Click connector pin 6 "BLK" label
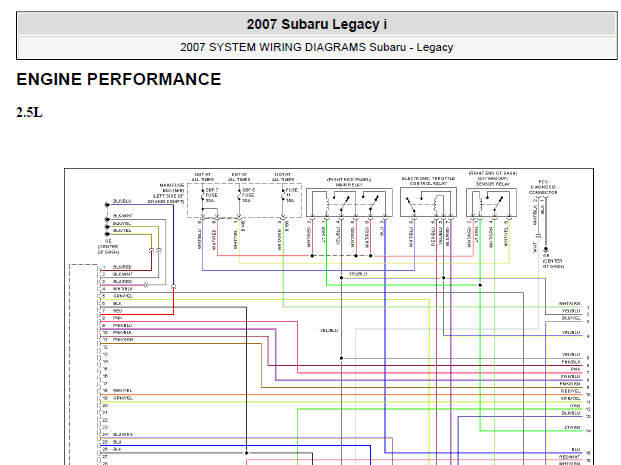The height and width of the screenshot is (465, 621). [117, 303]
